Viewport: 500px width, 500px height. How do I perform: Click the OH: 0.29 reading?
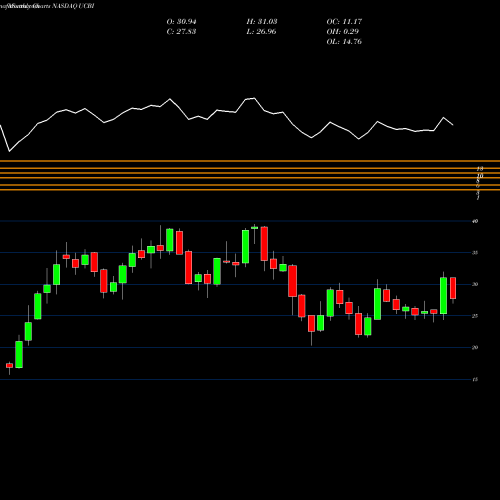343,32
